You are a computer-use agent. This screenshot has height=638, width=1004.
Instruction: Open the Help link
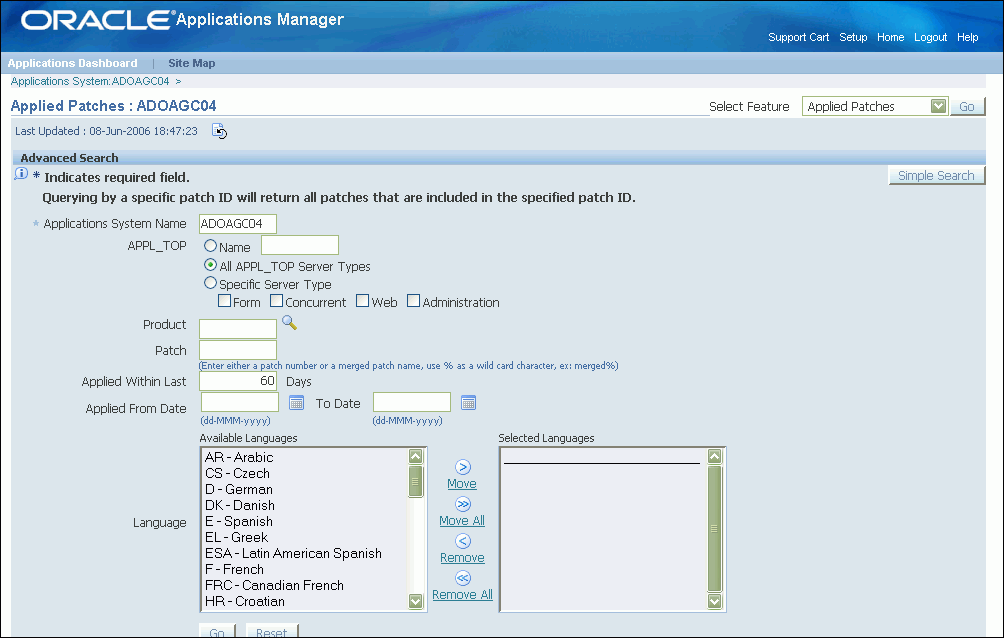click(968, 37)
